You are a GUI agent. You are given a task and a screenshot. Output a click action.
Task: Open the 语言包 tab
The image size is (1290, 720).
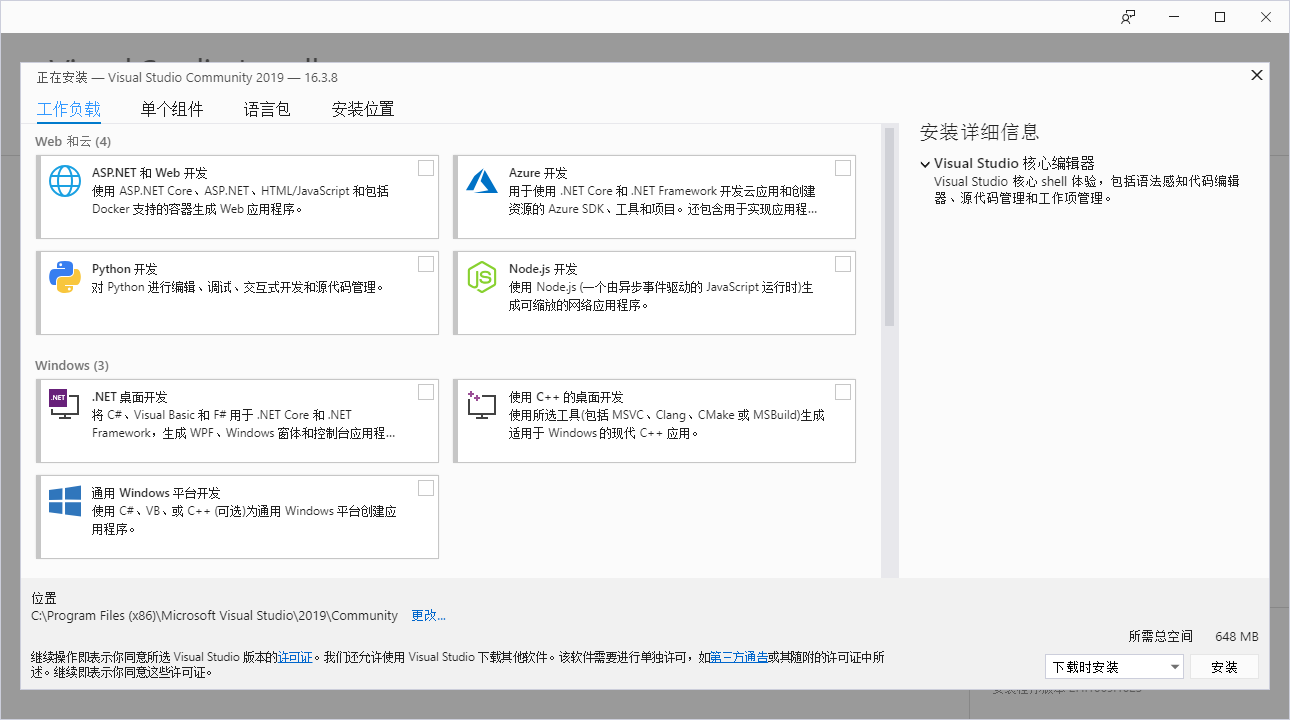click(x=267, y=109)
